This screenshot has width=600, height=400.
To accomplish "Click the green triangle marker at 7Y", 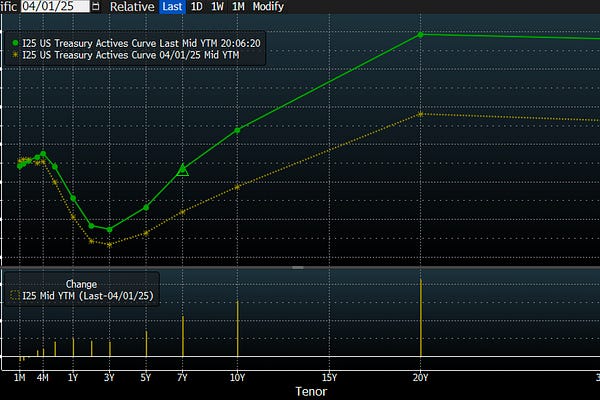I will [x=183, y=170].
